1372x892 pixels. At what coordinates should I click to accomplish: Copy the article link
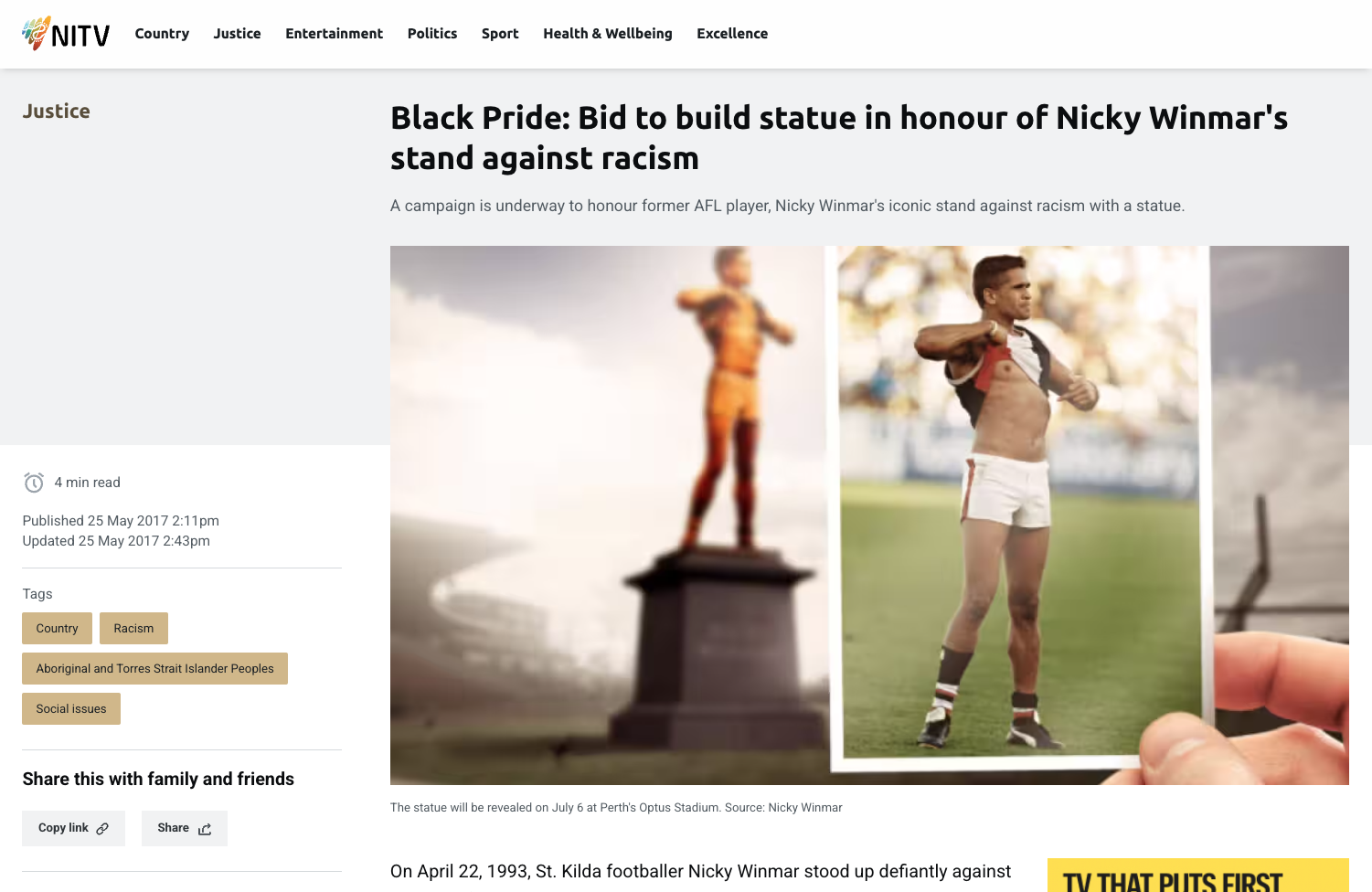click(x=73, y=828)
